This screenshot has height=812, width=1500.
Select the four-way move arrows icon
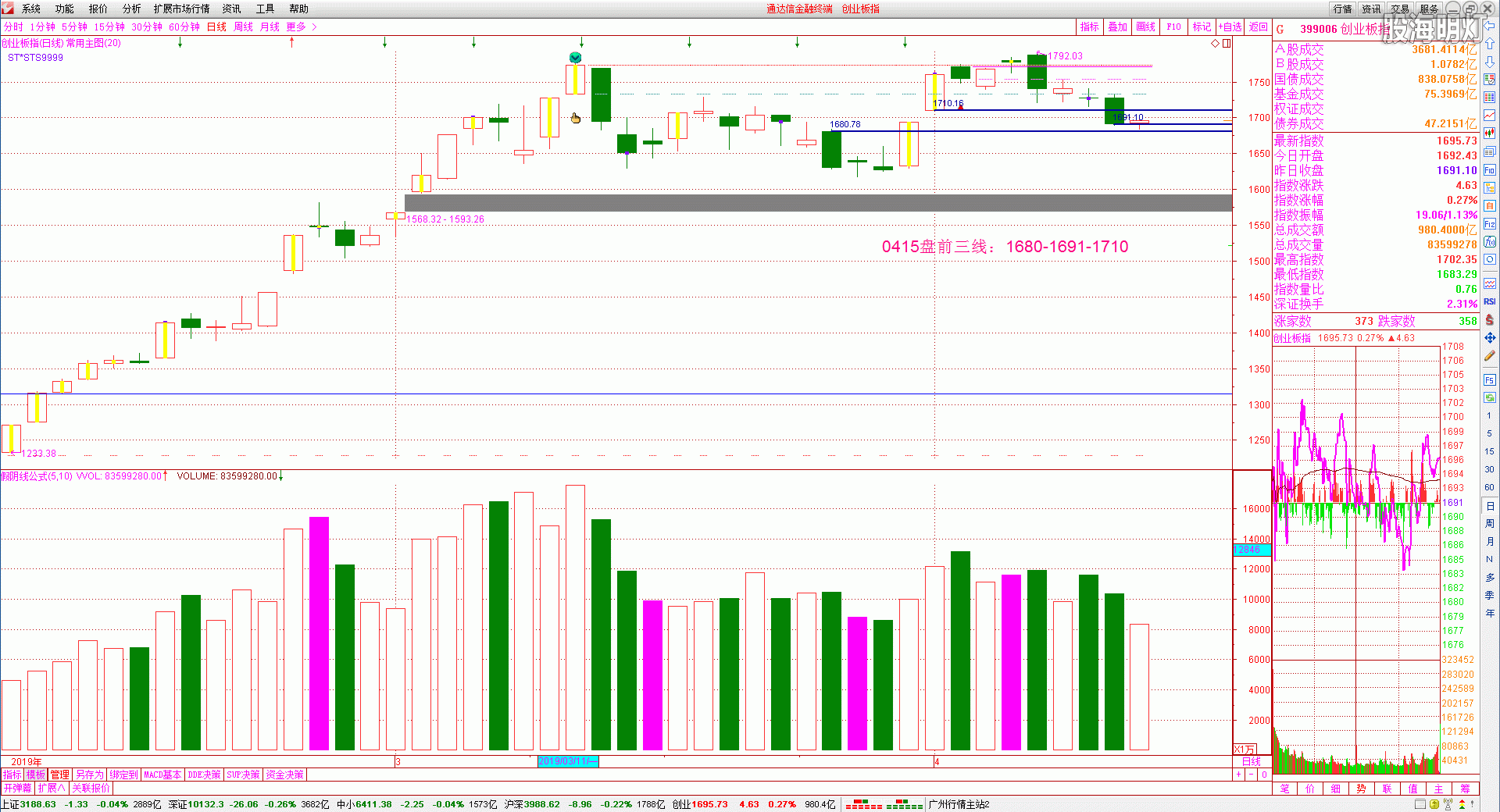(x=1490, y=338)
